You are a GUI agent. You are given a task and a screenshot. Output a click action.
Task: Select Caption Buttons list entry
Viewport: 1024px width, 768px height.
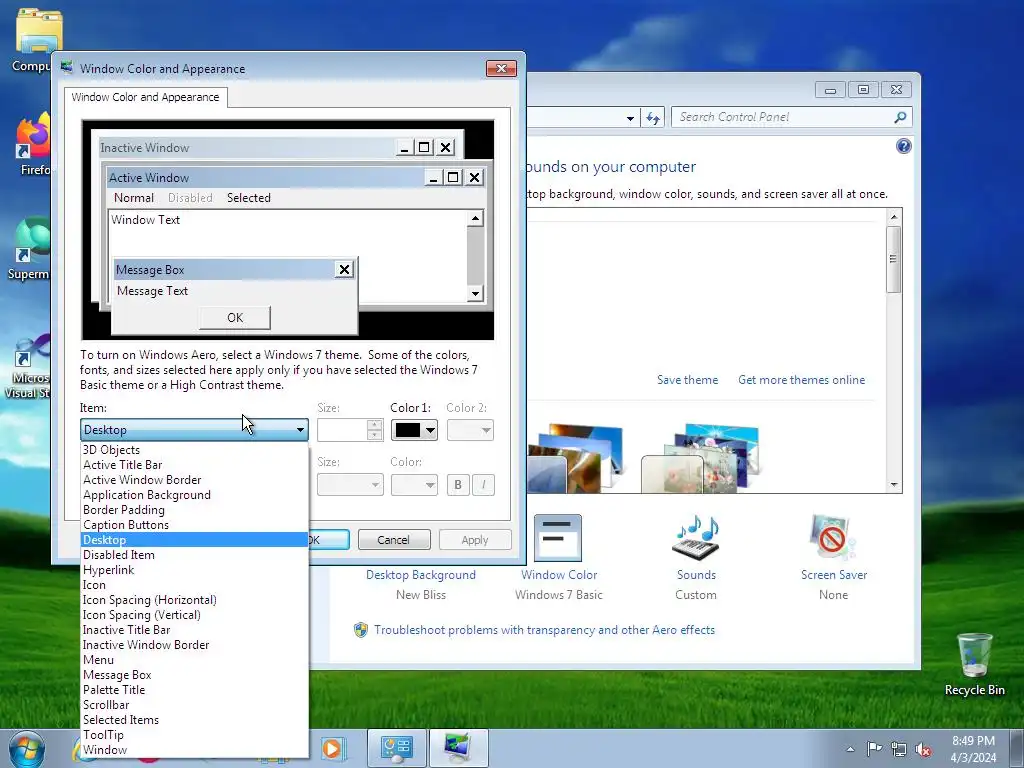194,525
